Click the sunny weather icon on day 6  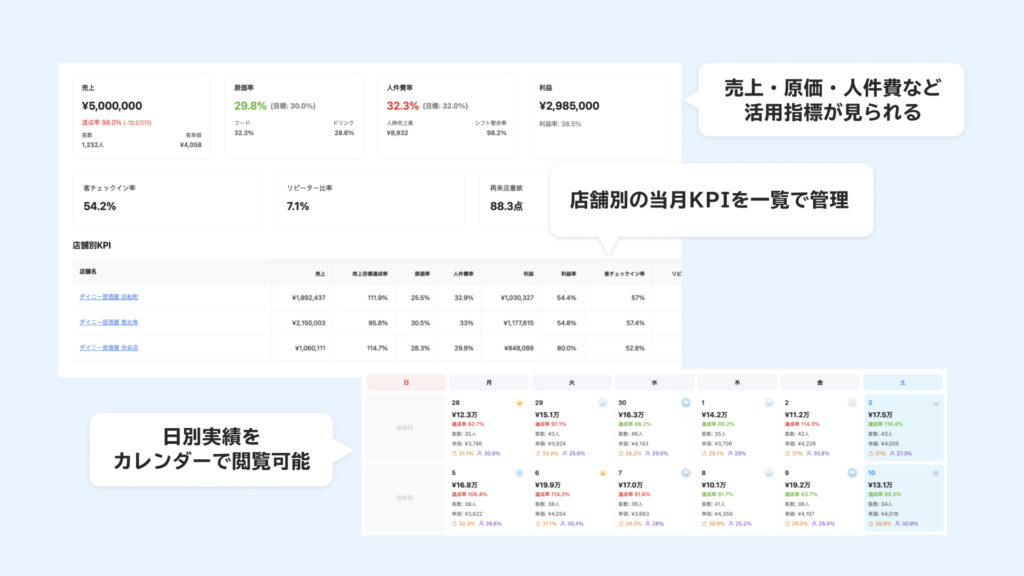point(603,473)
